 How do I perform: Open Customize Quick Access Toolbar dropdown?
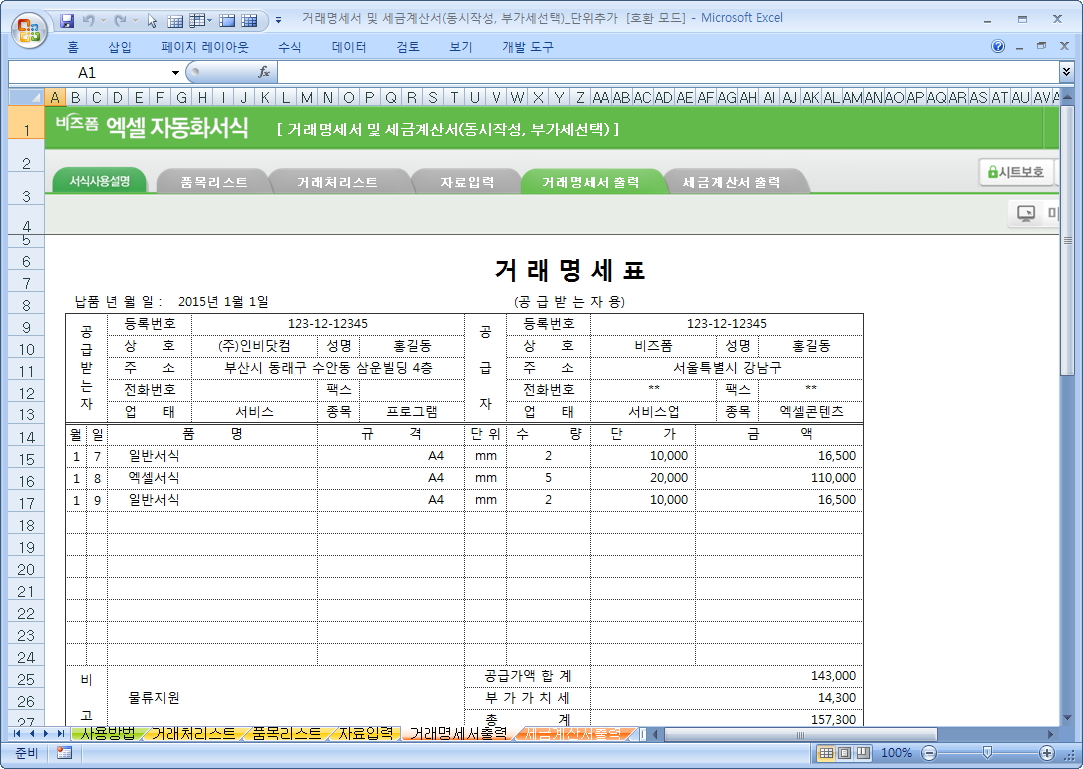tap(278, 19)
